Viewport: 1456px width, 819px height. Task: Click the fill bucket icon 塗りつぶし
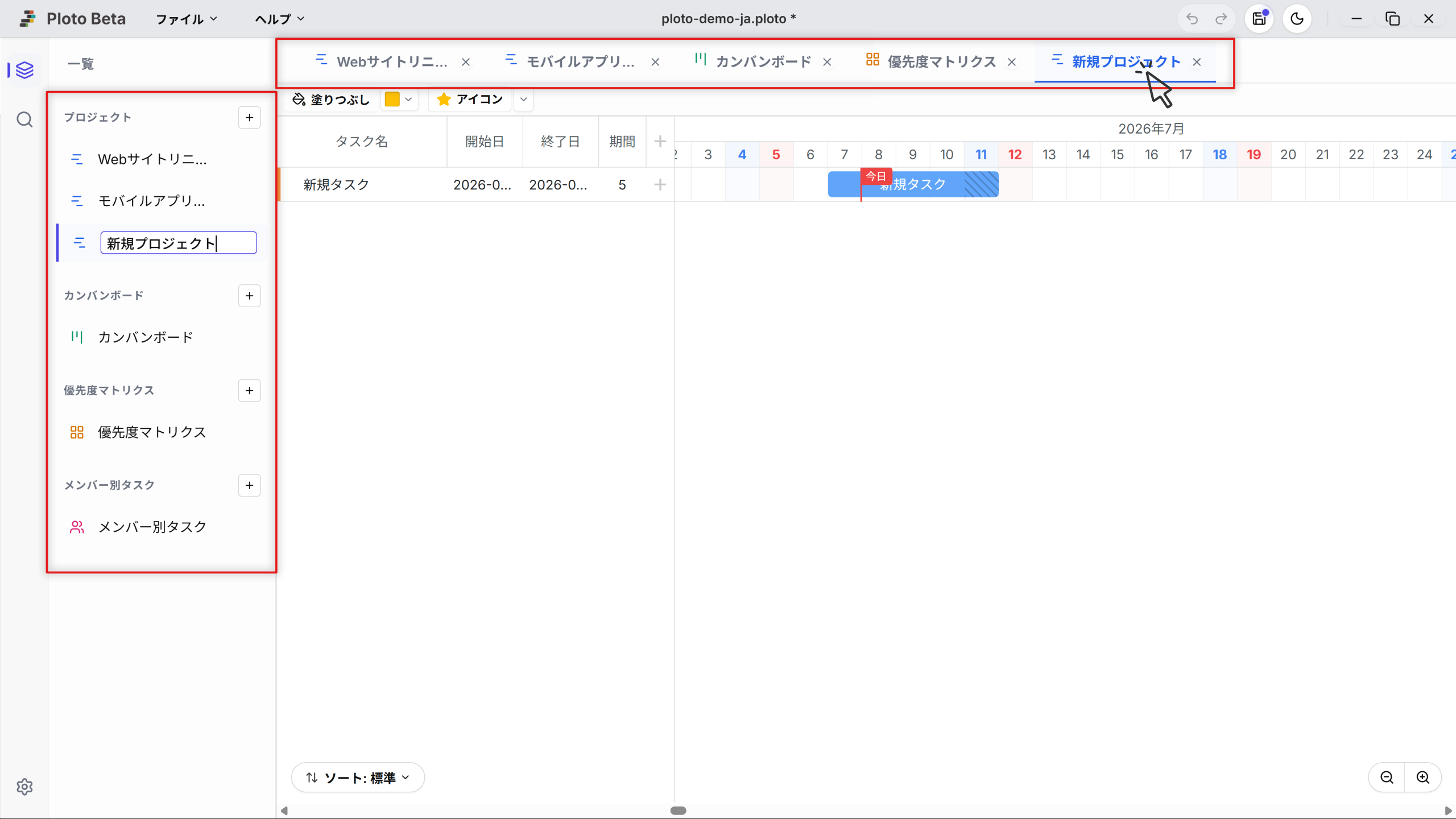coord(331,100)
